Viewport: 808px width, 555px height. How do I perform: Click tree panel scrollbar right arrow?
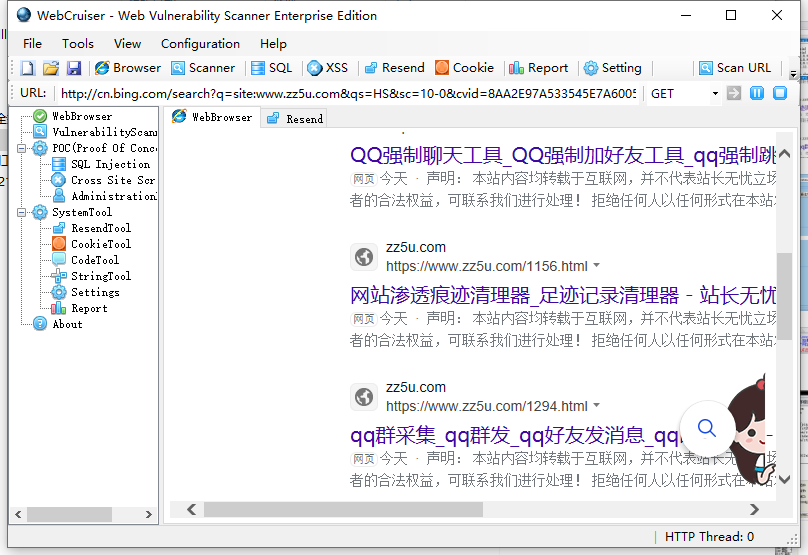[148, 514]
